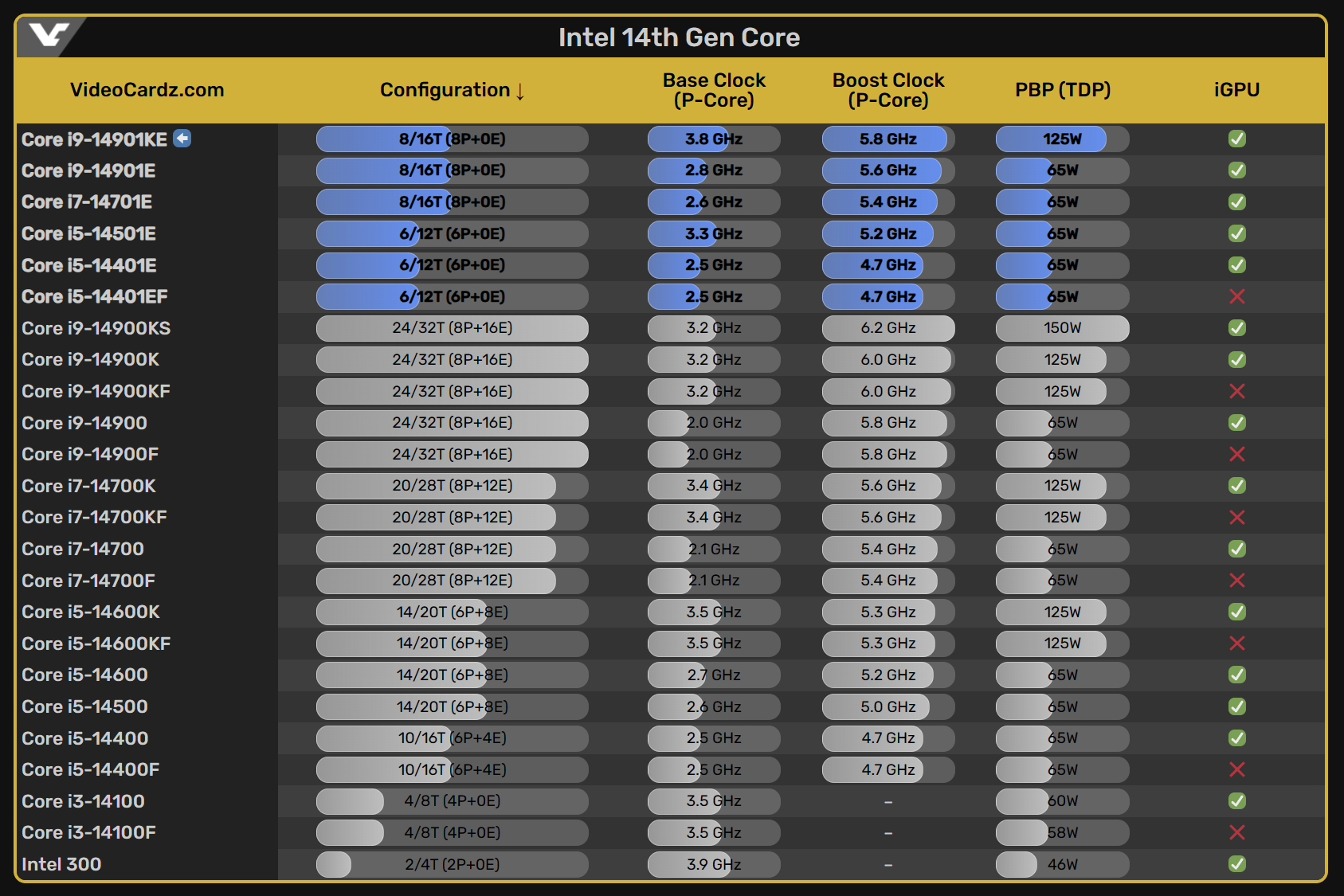
Task: Click the green iGPU checkmark for Core i9-14901E
Action: [1237, 170]
